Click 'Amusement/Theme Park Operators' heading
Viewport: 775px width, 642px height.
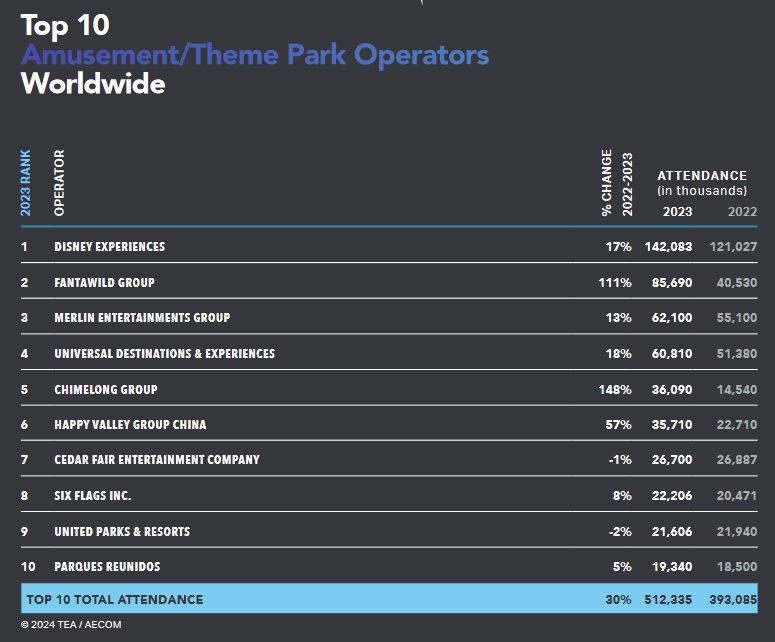click(255, 54)
